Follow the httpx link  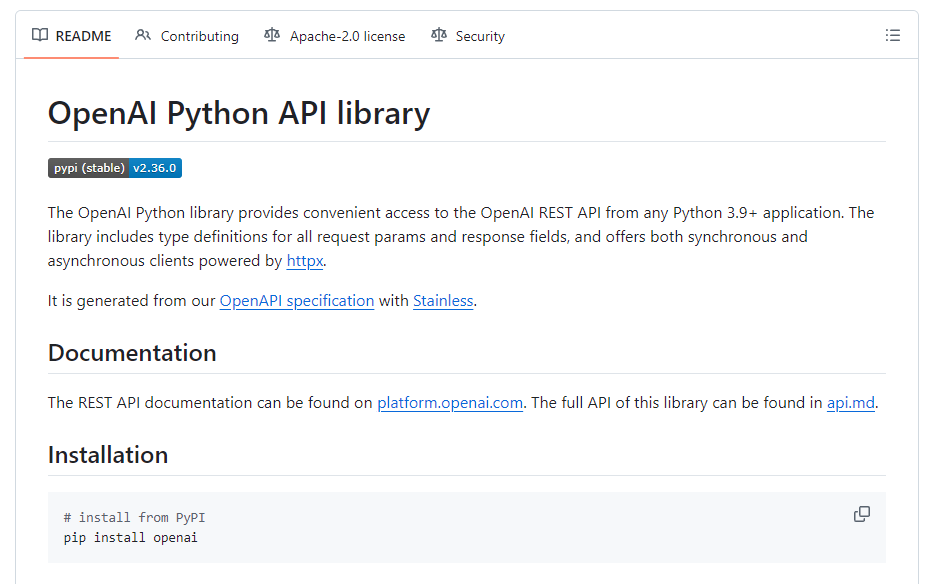coord(305,261)
